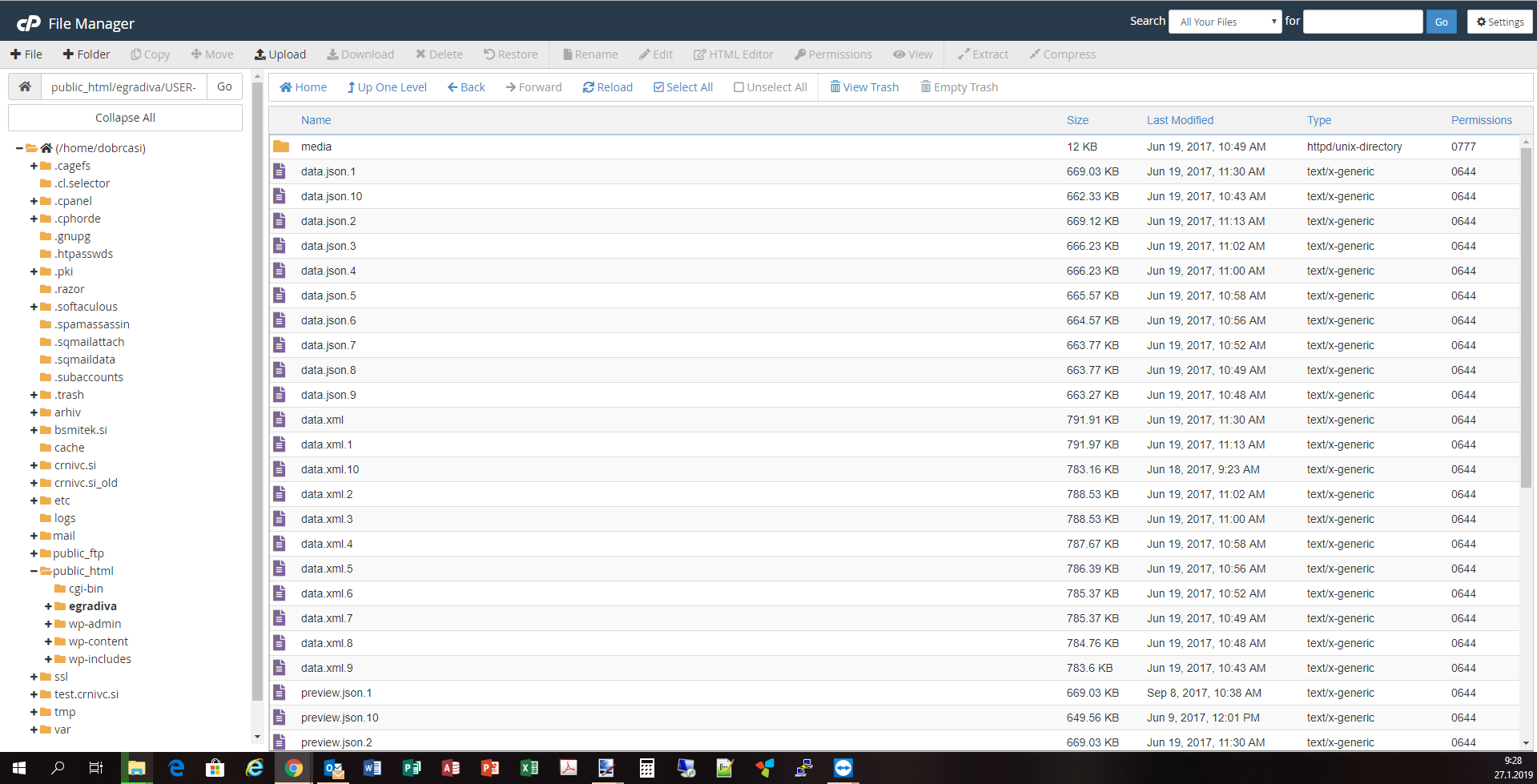This screenshot has width=1537, height=784.
Task: Click the Permissions key icon
Action: pos(799,54)
